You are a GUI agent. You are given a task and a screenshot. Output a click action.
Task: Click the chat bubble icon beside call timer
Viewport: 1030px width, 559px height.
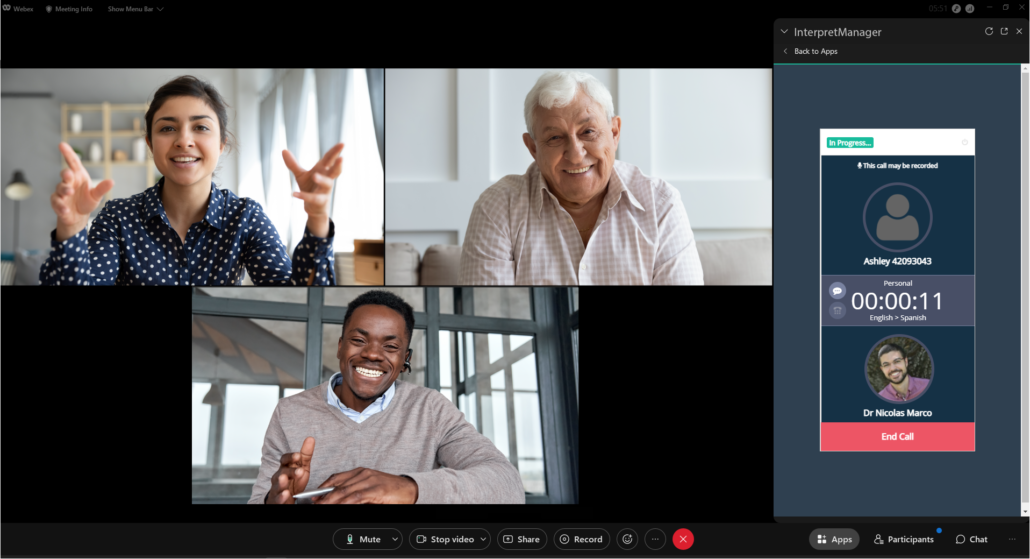click(x=837, y=291)
